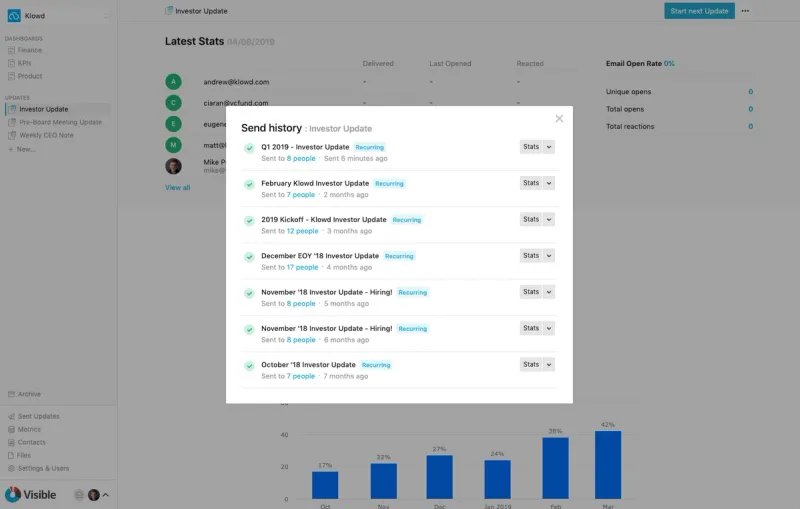Open the Klowd company switcher arrows
The width and height of the screenshot is (800, 509).
106,16
